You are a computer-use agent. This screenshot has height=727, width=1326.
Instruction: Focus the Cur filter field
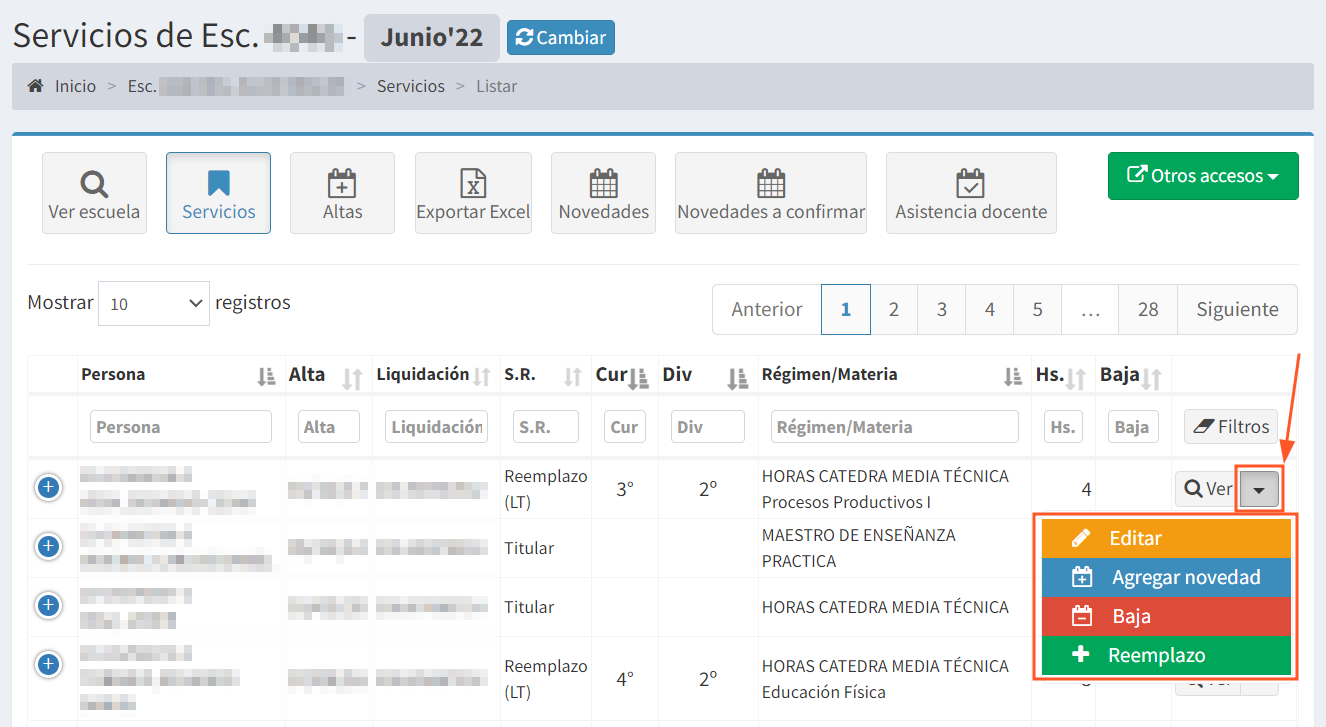click(x=625, y=427)
